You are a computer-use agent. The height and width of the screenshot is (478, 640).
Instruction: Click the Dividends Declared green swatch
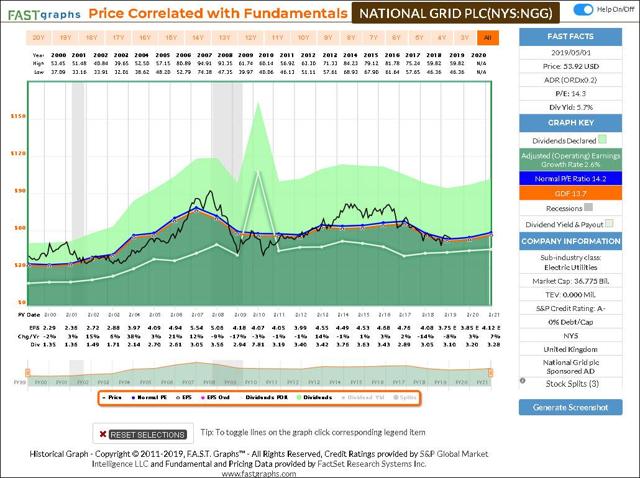(x=602, y=140)
